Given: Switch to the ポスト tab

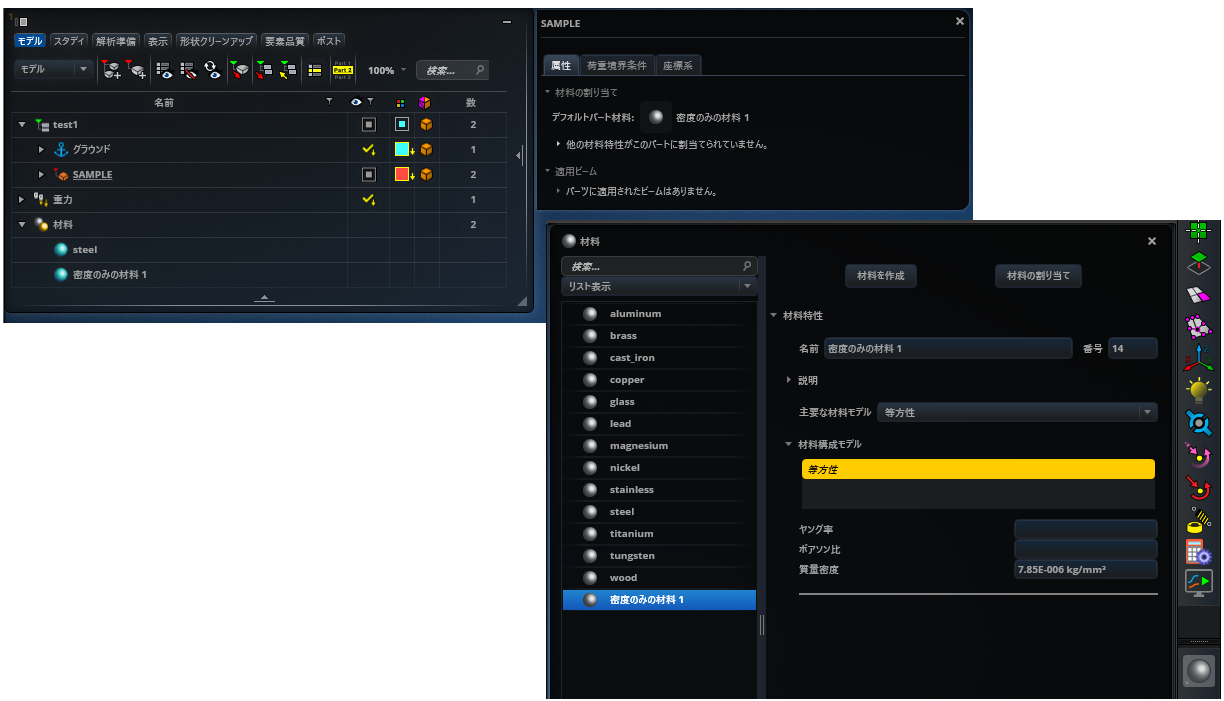Looking at the screenshot, I should click(329, 41).
